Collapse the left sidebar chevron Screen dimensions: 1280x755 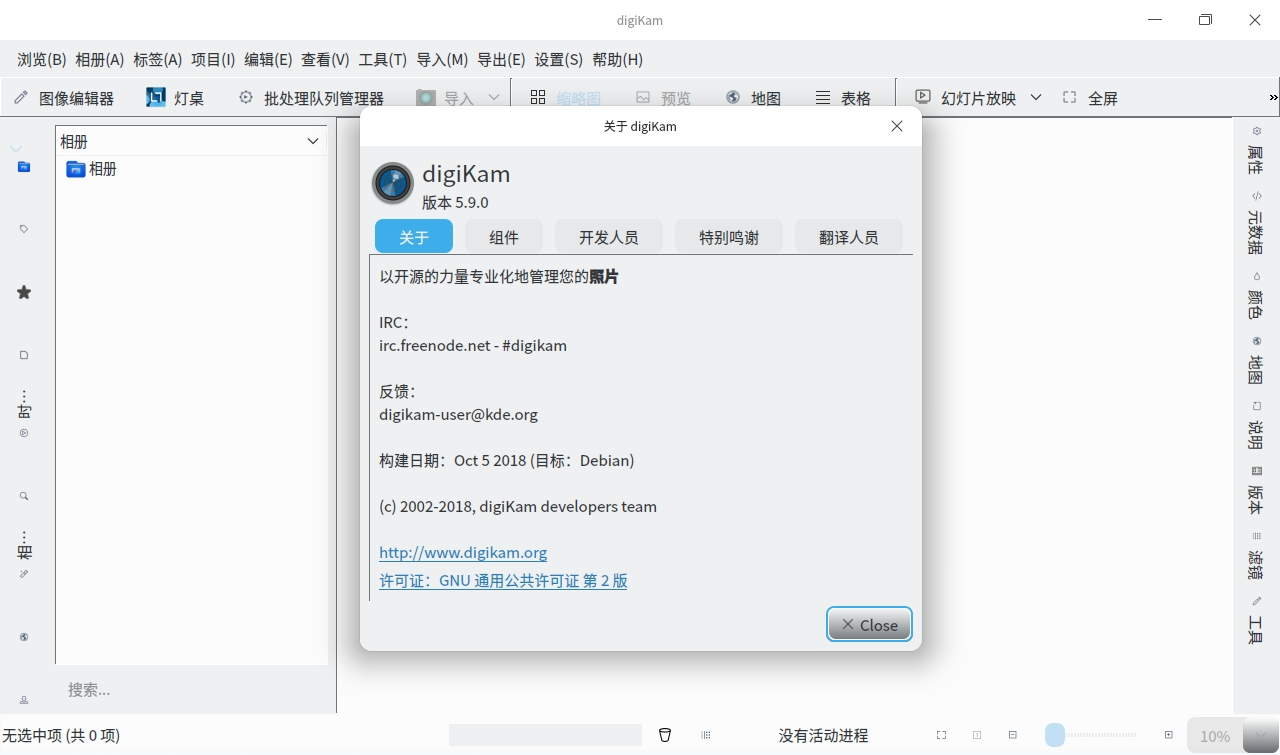coord(16,148)
